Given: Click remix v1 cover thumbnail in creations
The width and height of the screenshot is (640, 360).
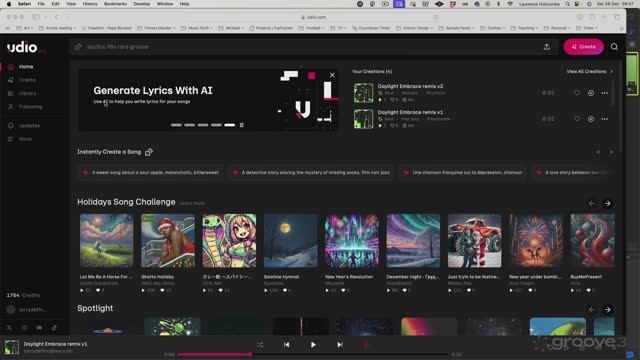Looking at the screenshot, I should click(363, 119).
